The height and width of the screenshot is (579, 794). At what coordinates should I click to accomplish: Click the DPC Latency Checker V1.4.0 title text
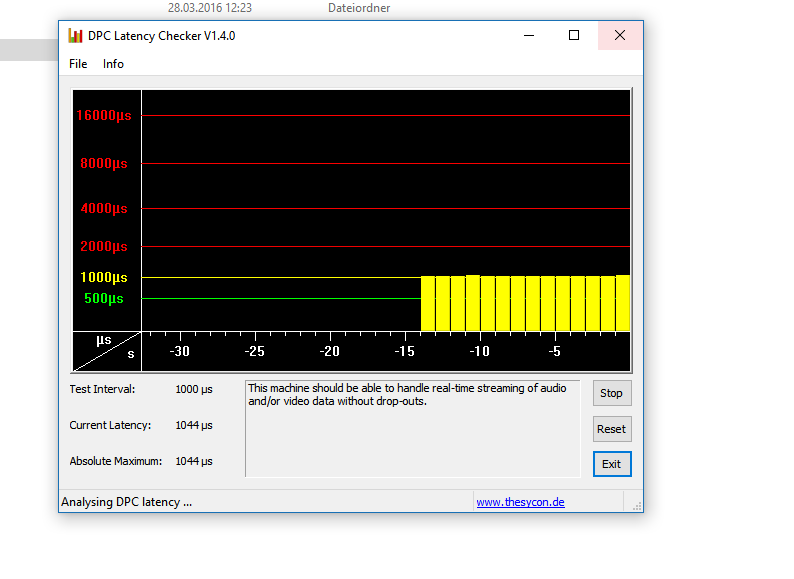[162, 36]
